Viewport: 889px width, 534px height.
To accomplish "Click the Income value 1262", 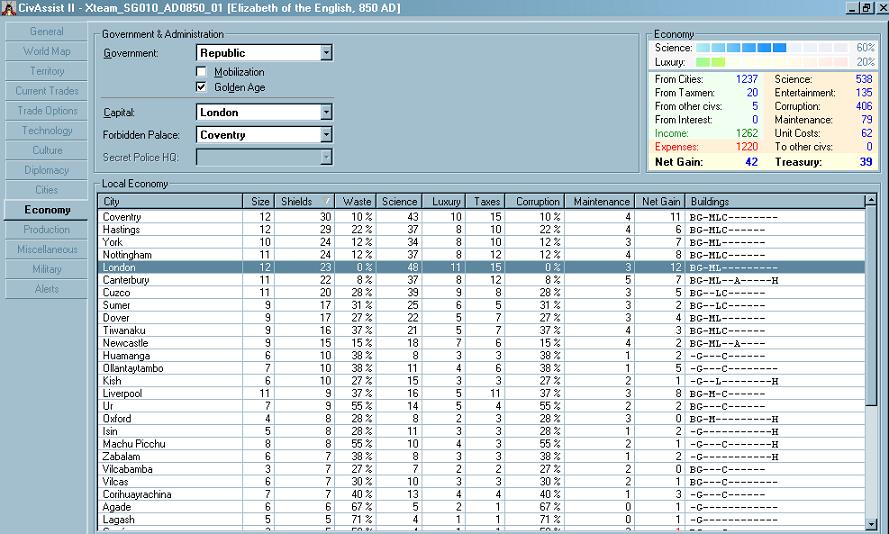I will click(747, 133).
